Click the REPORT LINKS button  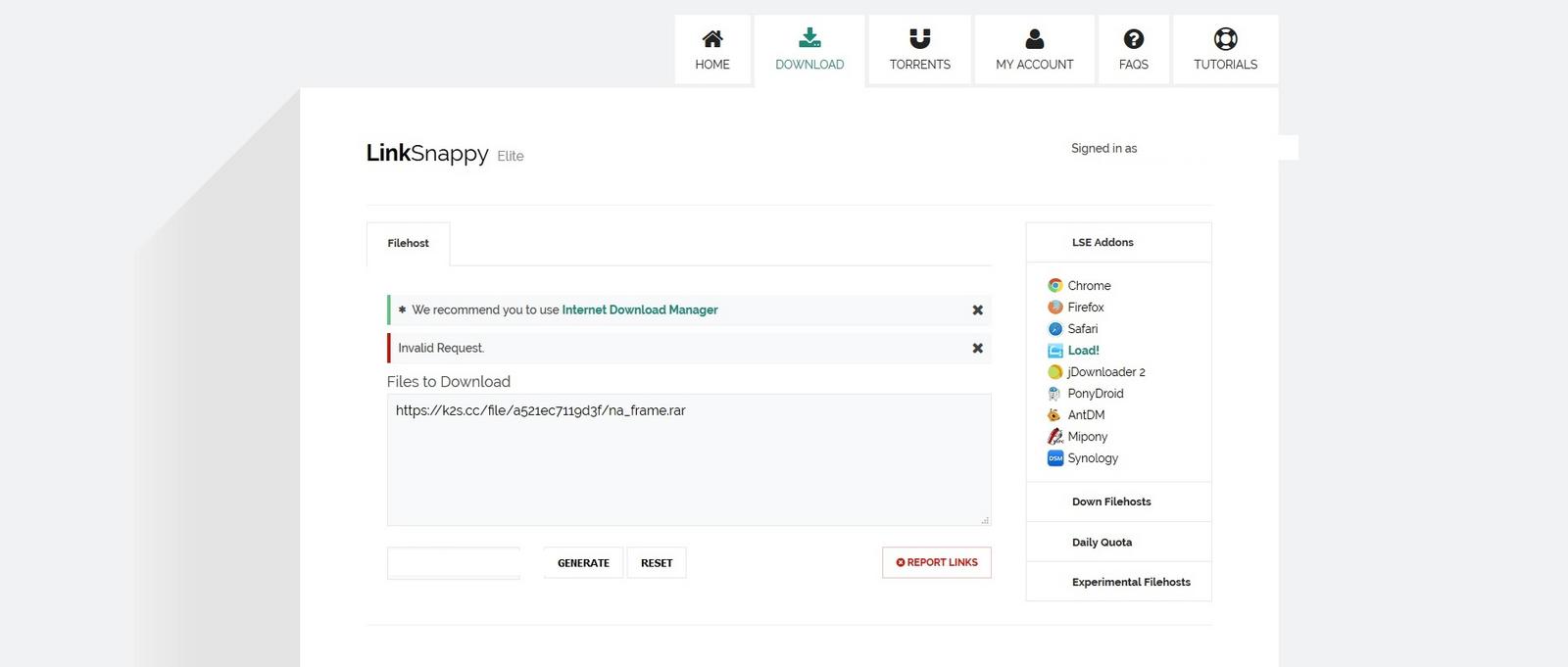(937, 562)
